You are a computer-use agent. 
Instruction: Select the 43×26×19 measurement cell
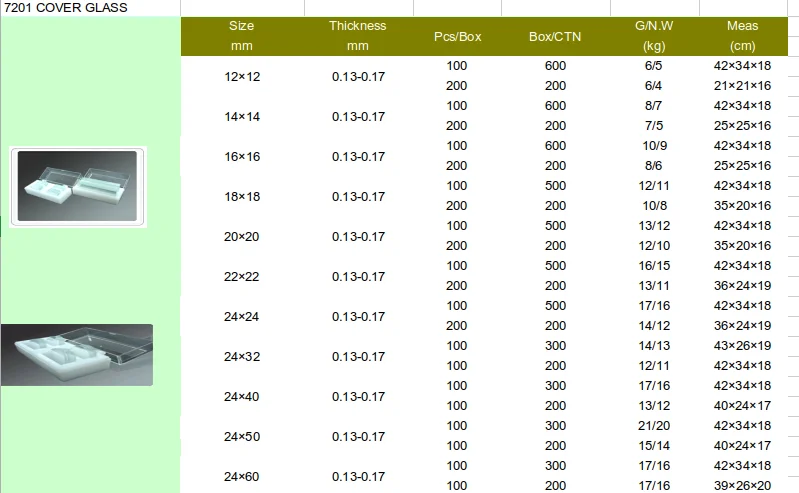pyautogui.click(x=742, y=346)
